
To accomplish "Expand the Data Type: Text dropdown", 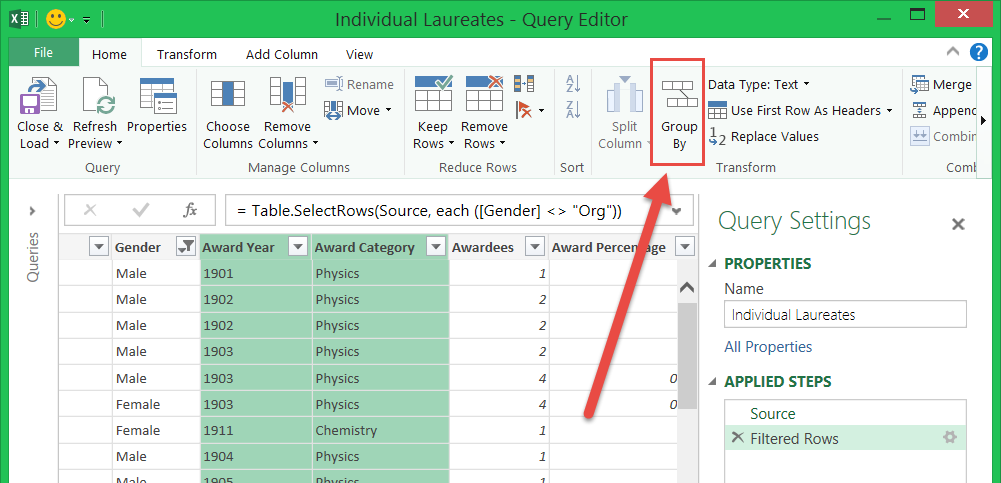I will pos(759,85).
